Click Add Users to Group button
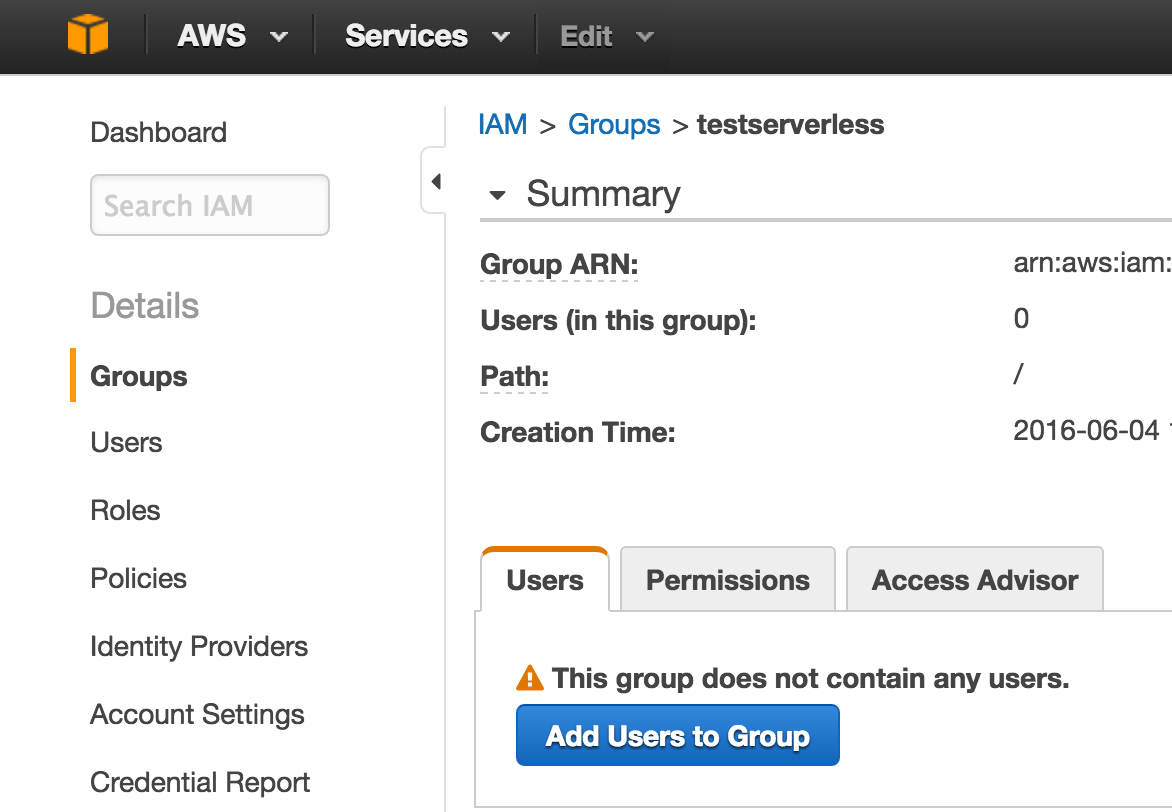Screen dimensions: 1172x812 click(678, 735)
